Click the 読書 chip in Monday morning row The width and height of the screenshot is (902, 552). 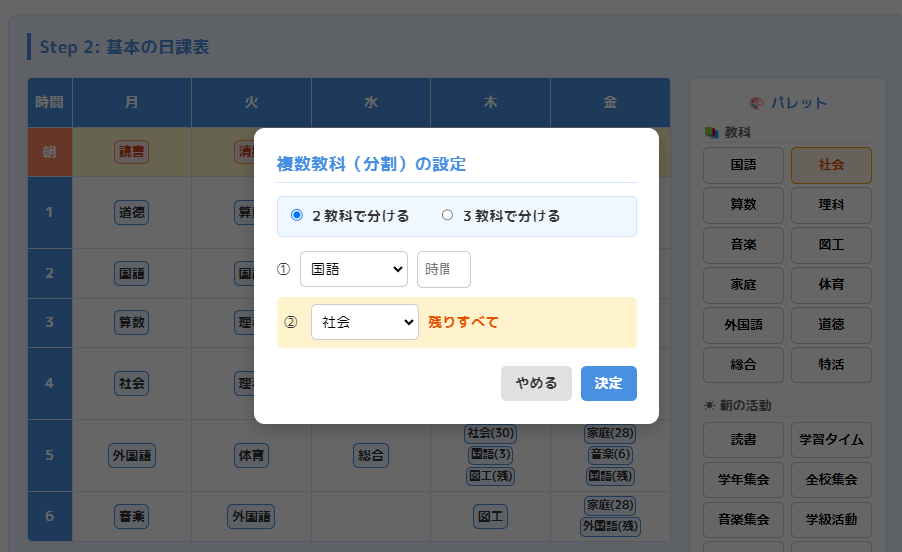131,152
